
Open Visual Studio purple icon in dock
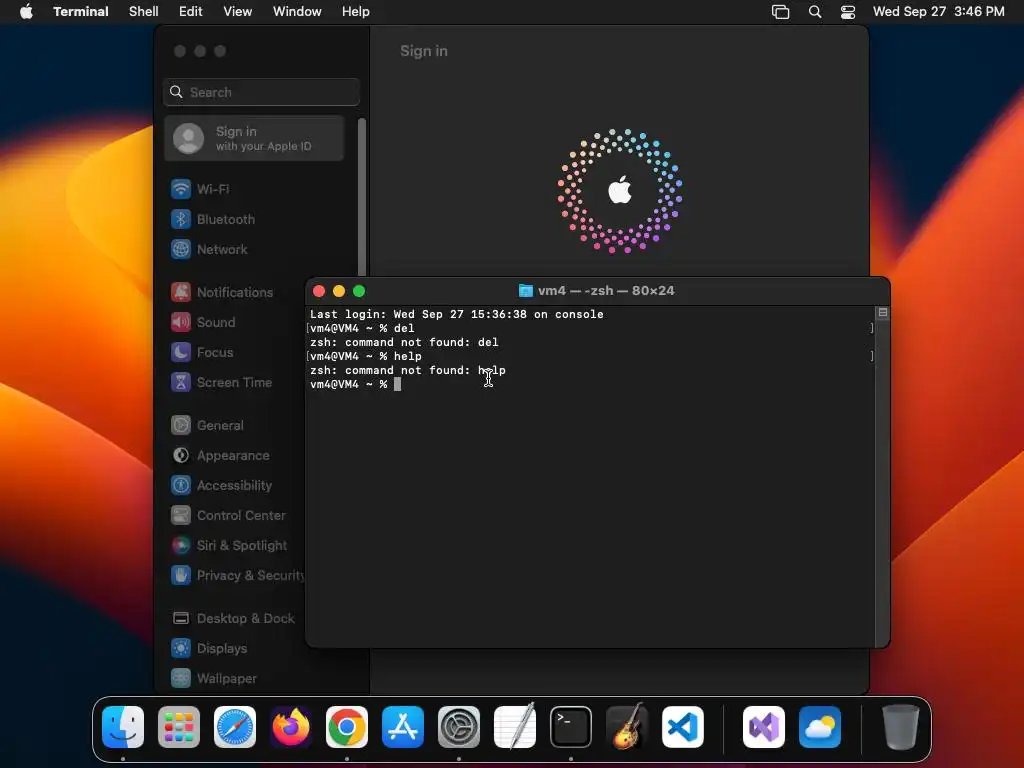coord(764,727)
